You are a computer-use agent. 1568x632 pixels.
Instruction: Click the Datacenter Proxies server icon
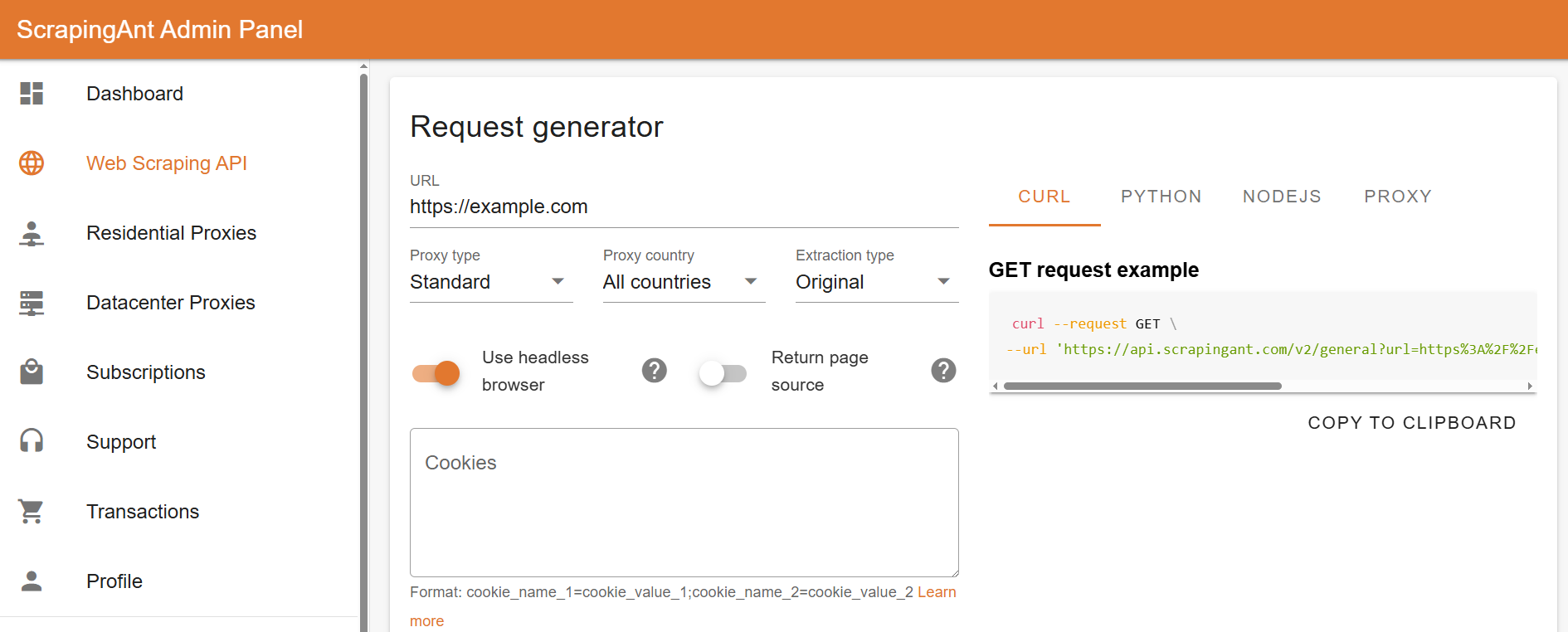(x=32, y=303)
